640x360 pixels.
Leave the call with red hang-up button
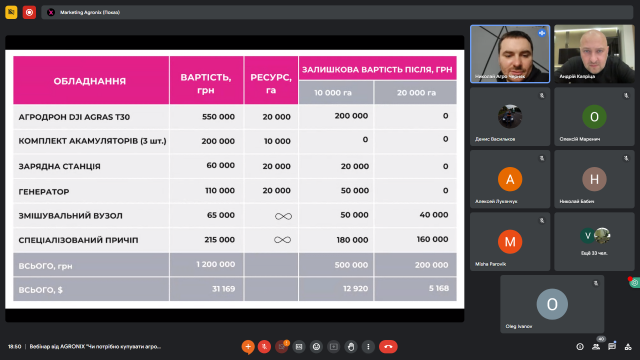click(388, 347)
